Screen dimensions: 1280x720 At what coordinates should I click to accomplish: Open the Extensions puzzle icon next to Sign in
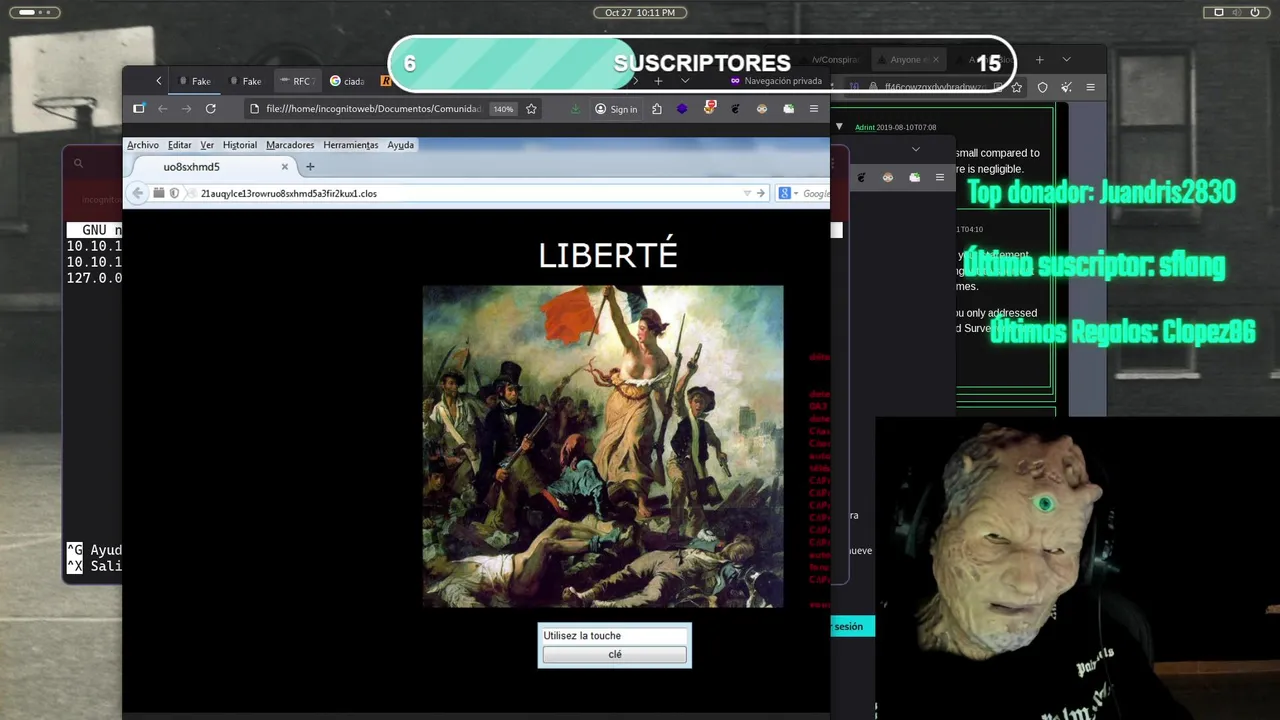pos(657,109)
